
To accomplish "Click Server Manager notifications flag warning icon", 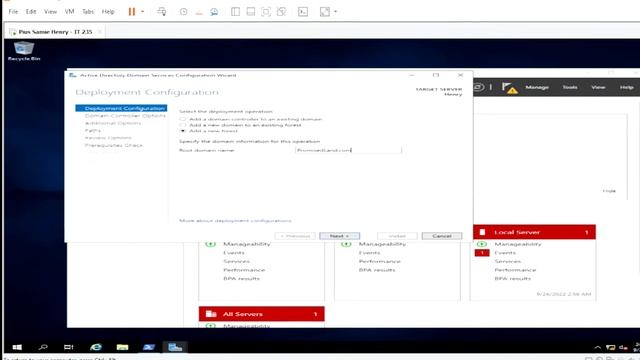I will (x=509, y=88).
